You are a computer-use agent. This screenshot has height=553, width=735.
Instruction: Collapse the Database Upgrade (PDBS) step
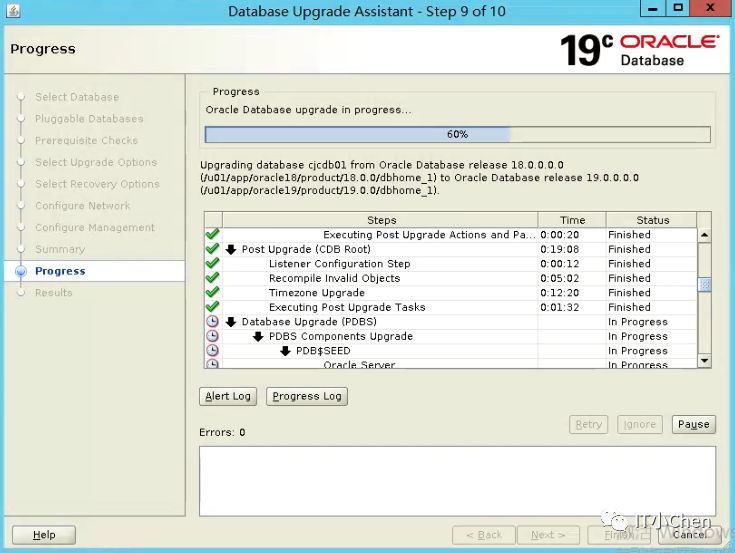[x=231, y=322]
